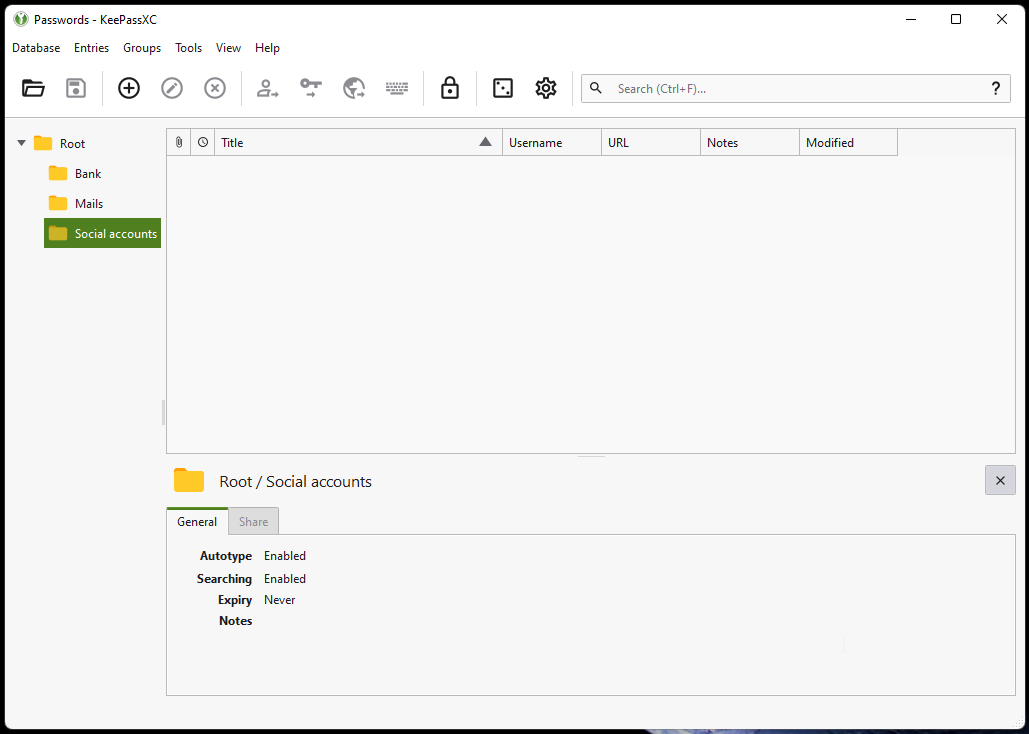The width and height of the screenshot is (1029, 734).
Task: Open the password generator dice icon
Action: pyautogui.click(x=503, y=88)
